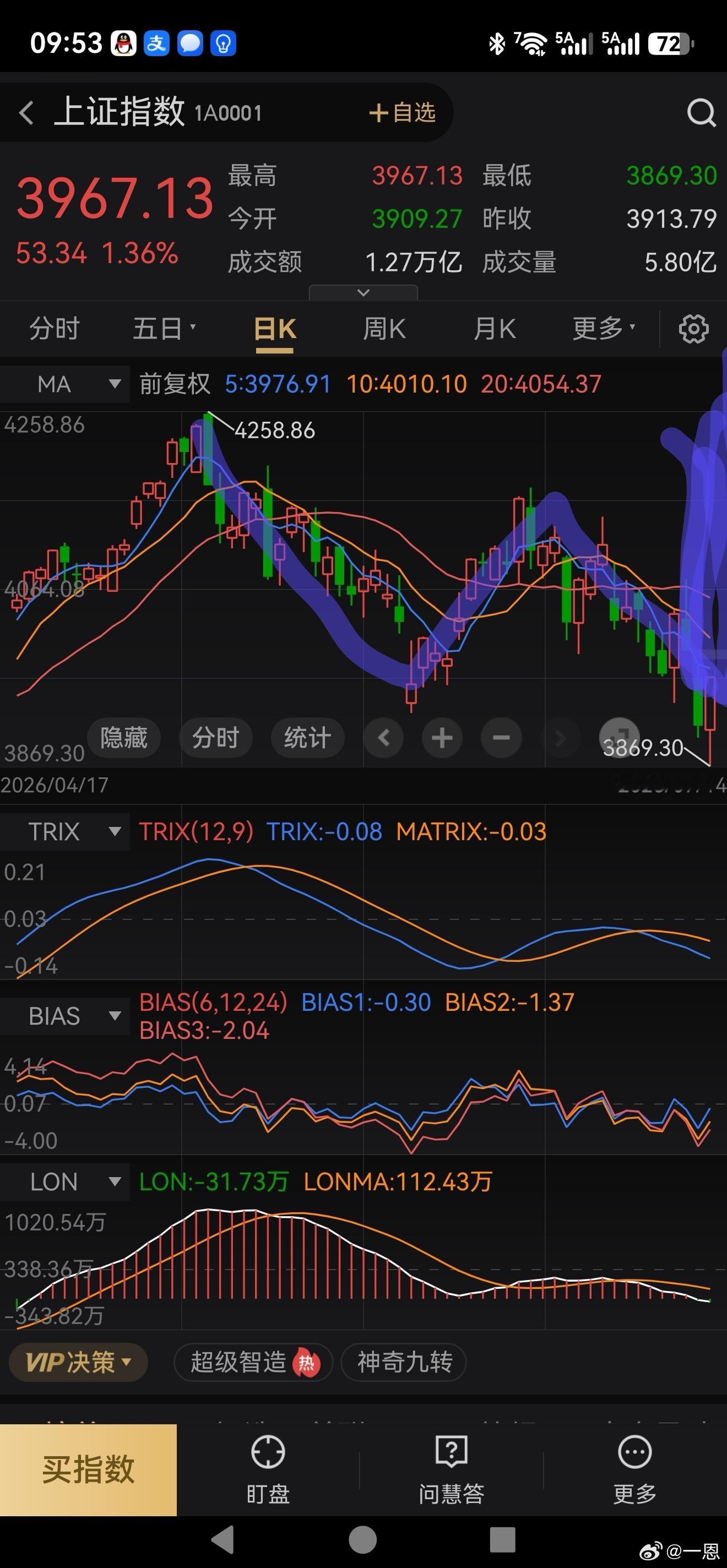Viewport: 727px width, 1568px height.
Task: Tap 昨收 3913.79 value
Action: click(x=671, y=219)
